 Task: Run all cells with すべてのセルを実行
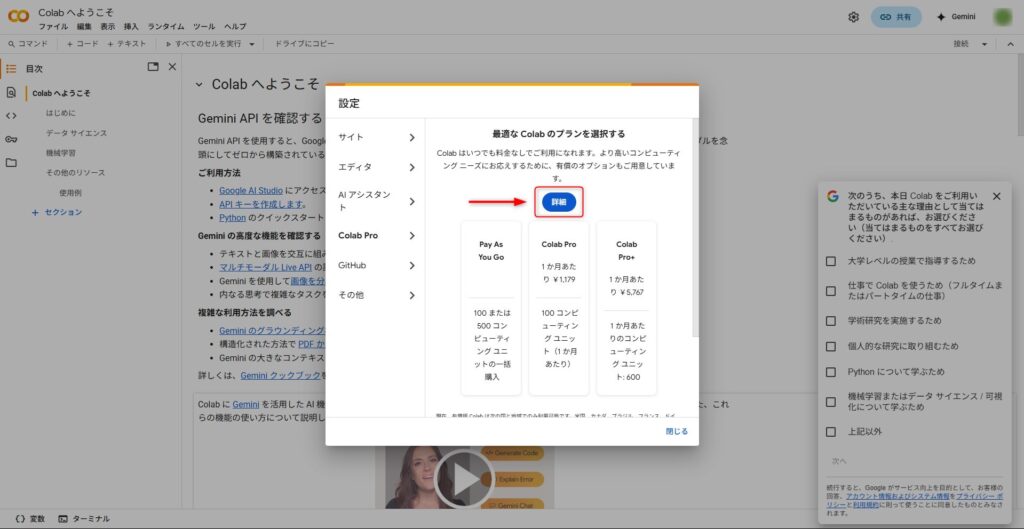[203, 44]
